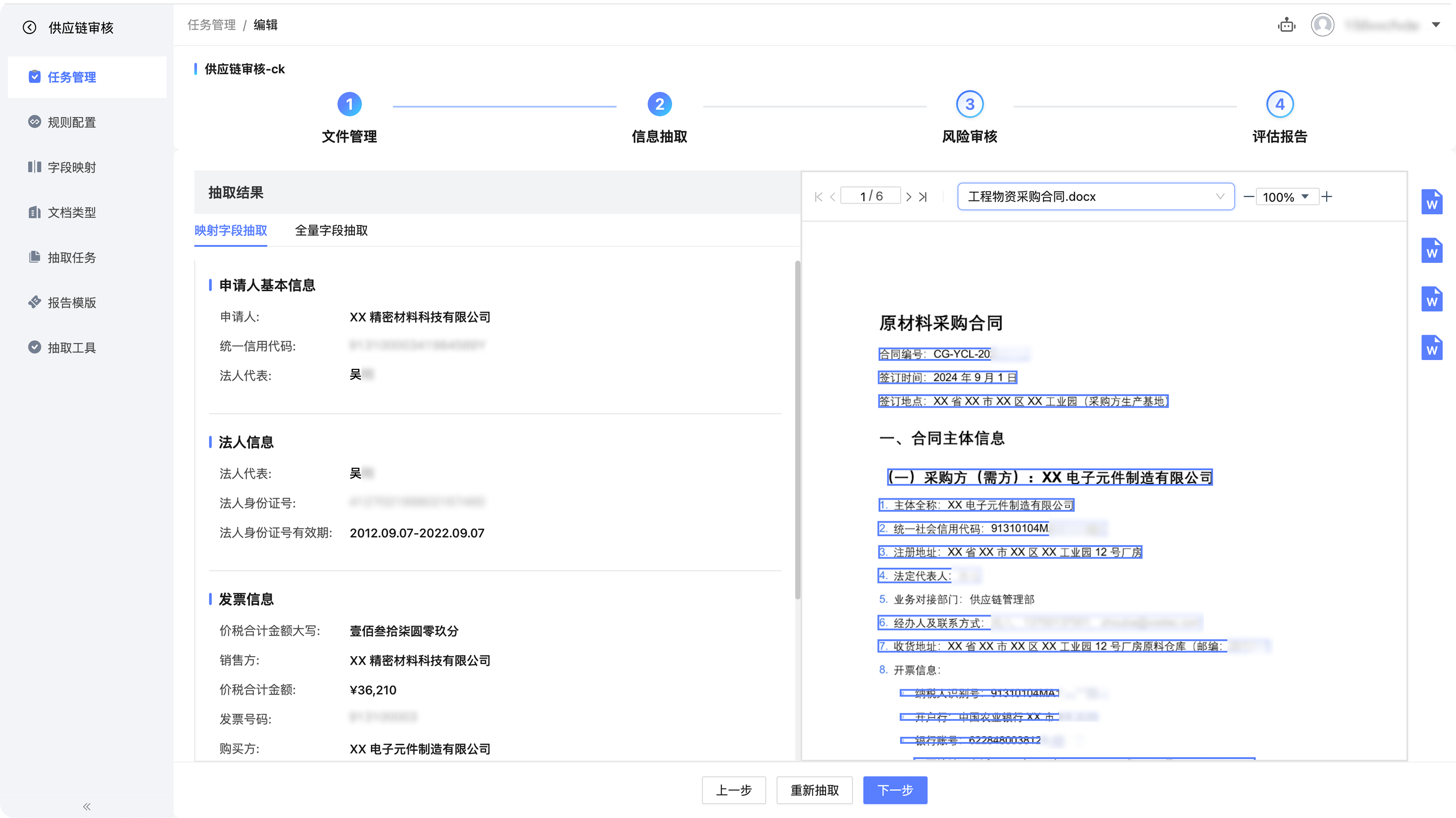Screen dimensions: 1456x818
Task: Click the highlighted 注册地址 line in document
Action: (1010, 552)
